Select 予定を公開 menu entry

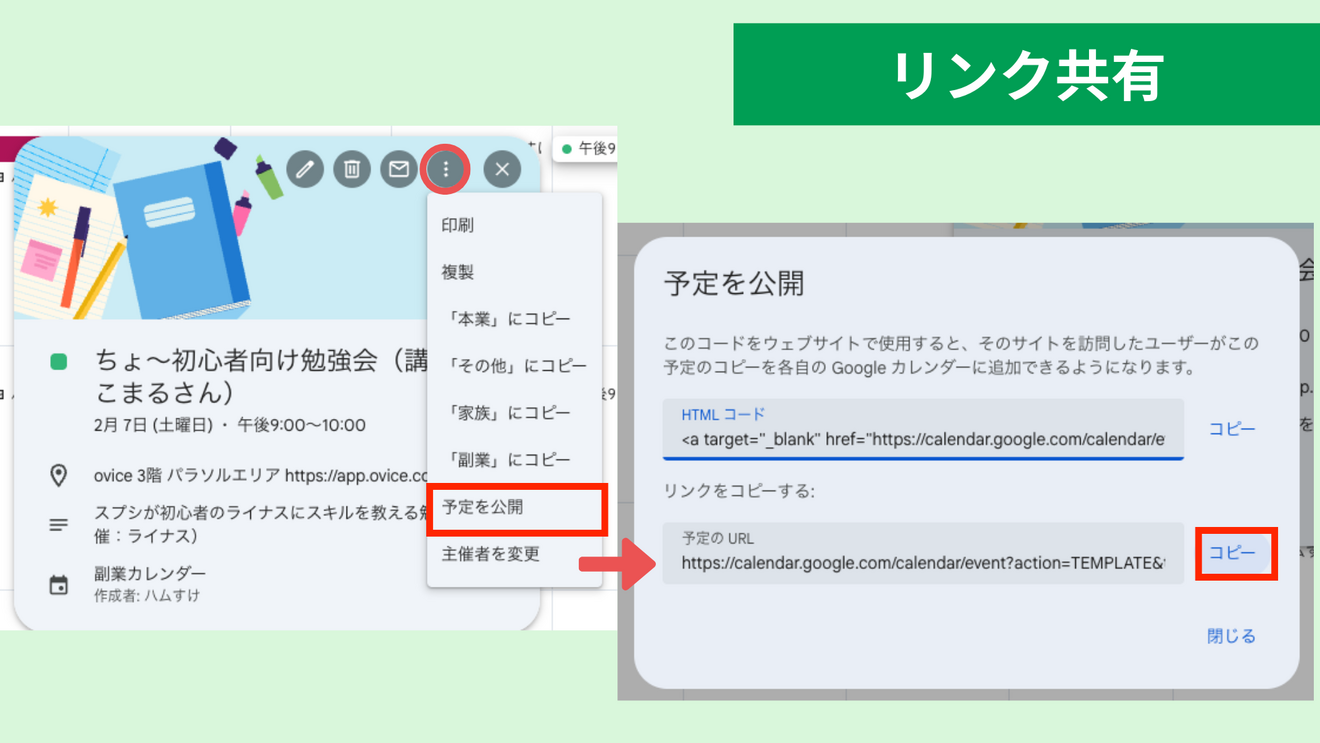pos(516,508)
